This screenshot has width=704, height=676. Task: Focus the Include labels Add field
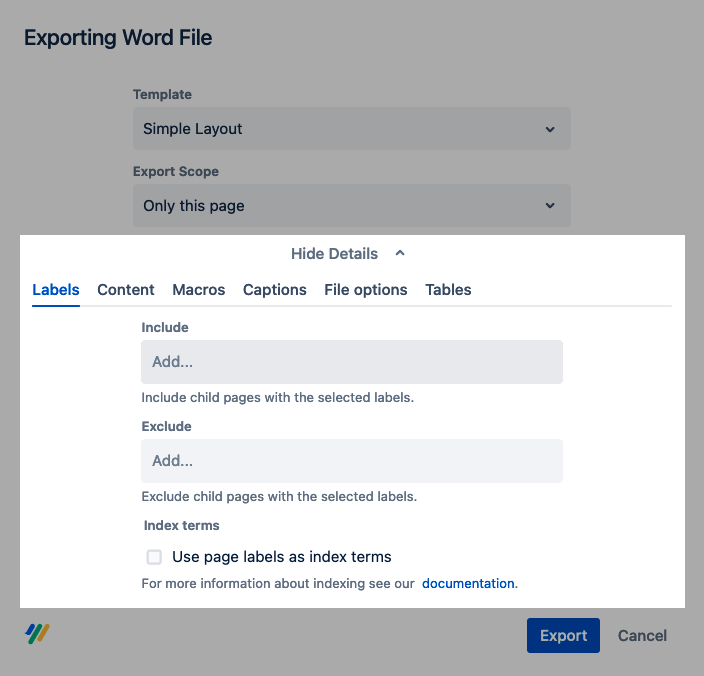tap(351, 362)
